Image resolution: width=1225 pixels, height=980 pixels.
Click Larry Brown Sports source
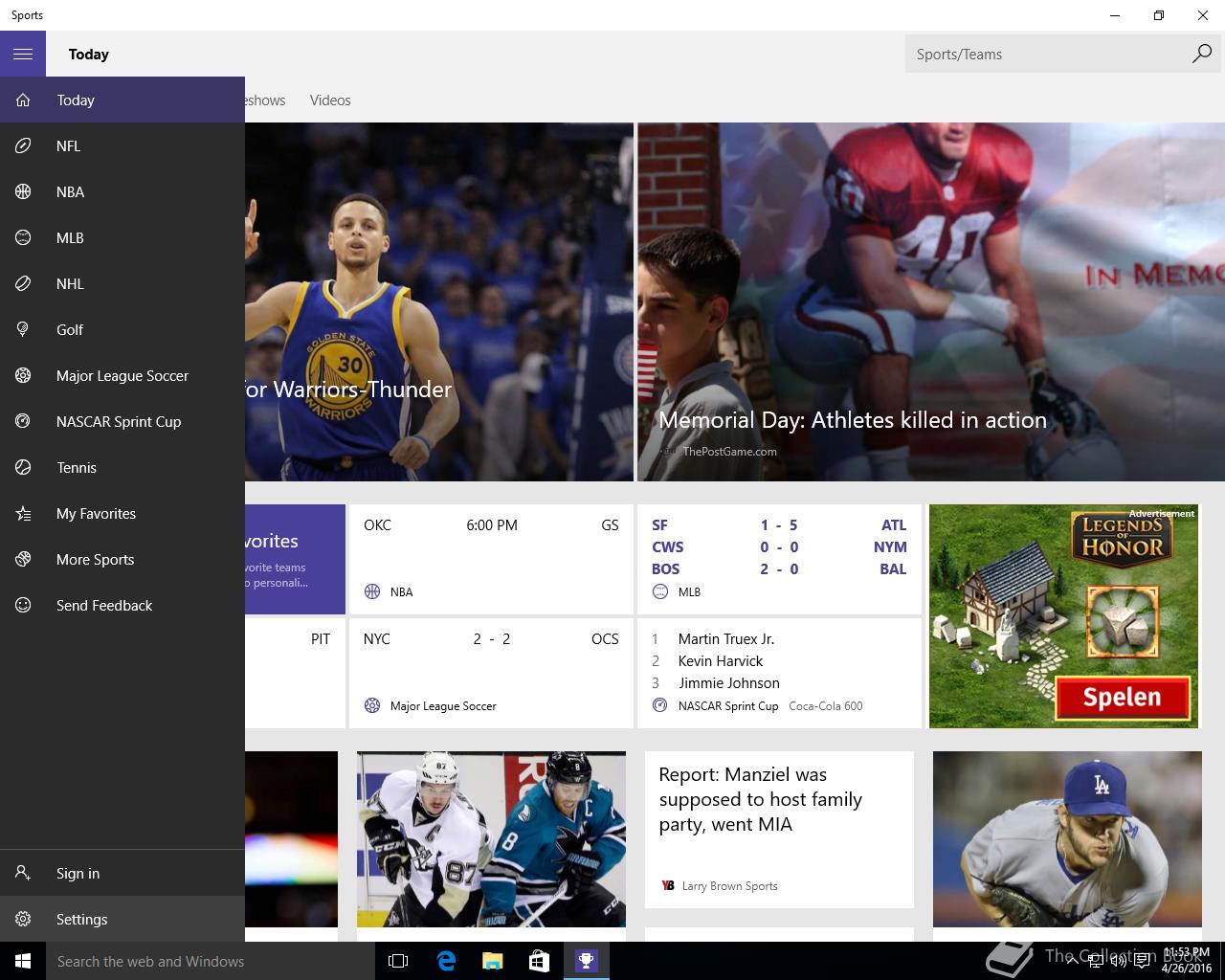(x=729, y=885)
